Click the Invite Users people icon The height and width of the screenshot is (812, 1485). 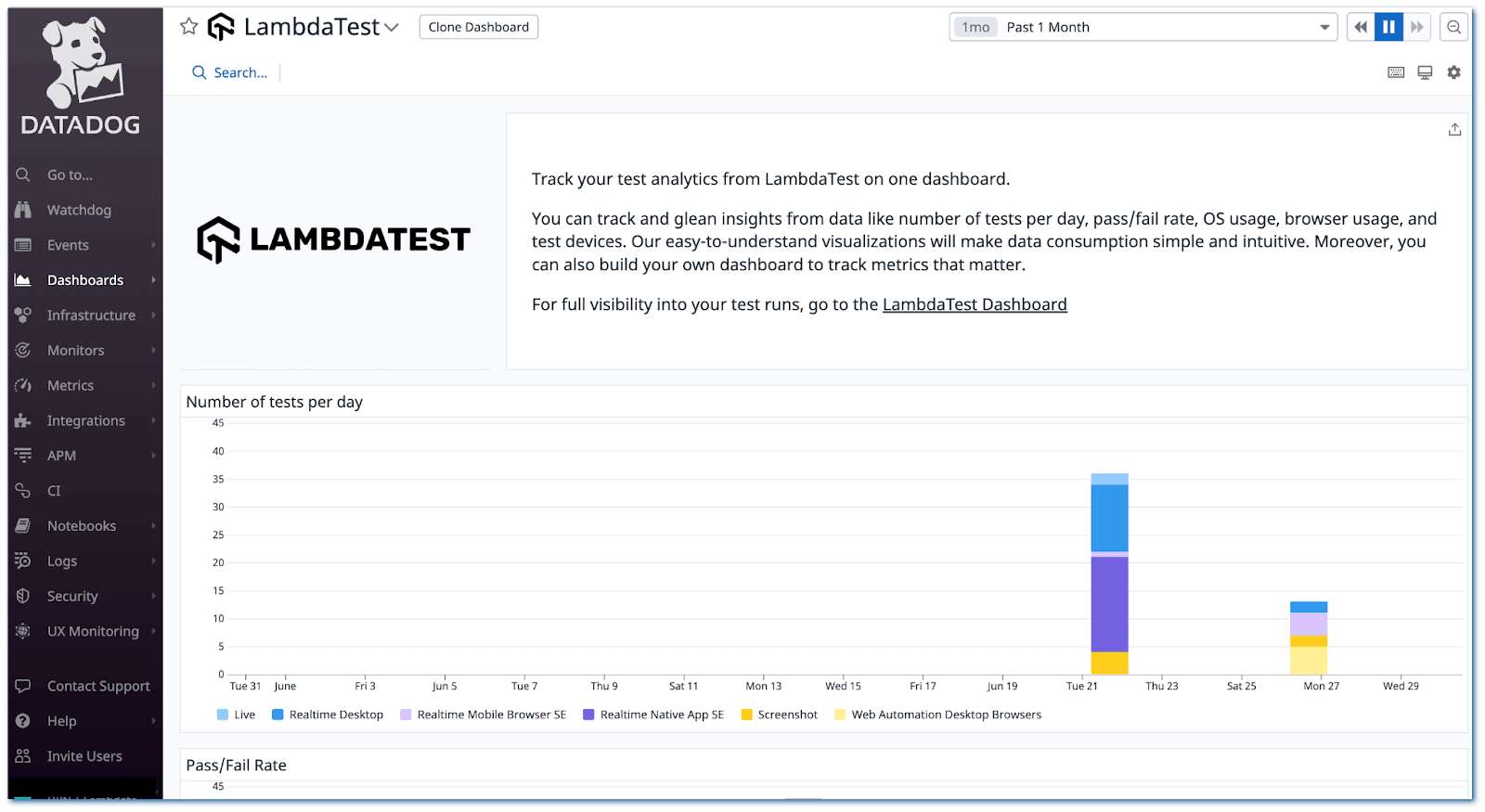23,756
